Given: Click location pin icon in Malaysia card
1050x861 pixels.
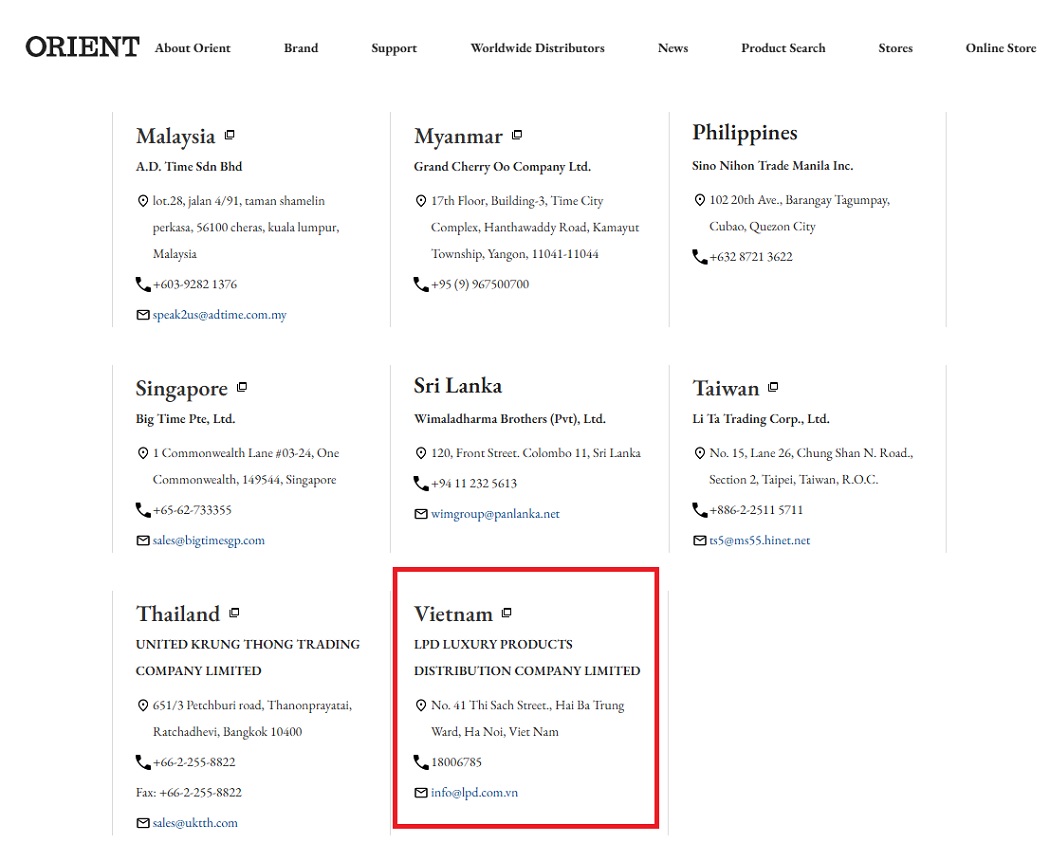Looking at the screenshot, I should [x=143, y=201].
